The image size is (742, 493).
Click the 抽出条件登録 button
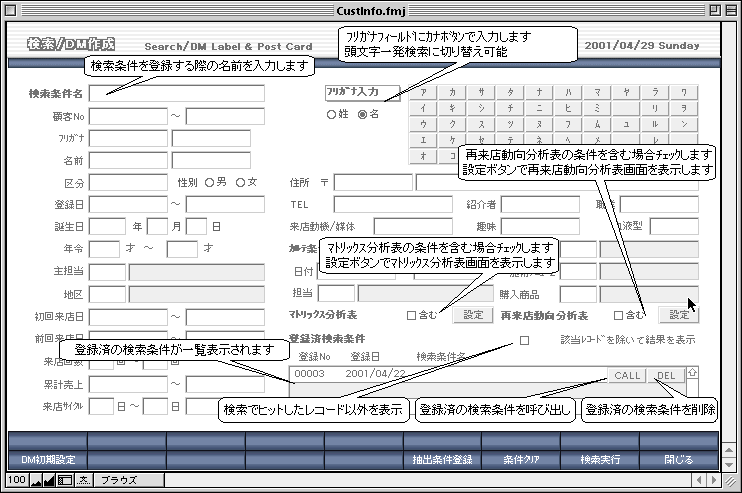pyautogui.click(x=442, y=459)
